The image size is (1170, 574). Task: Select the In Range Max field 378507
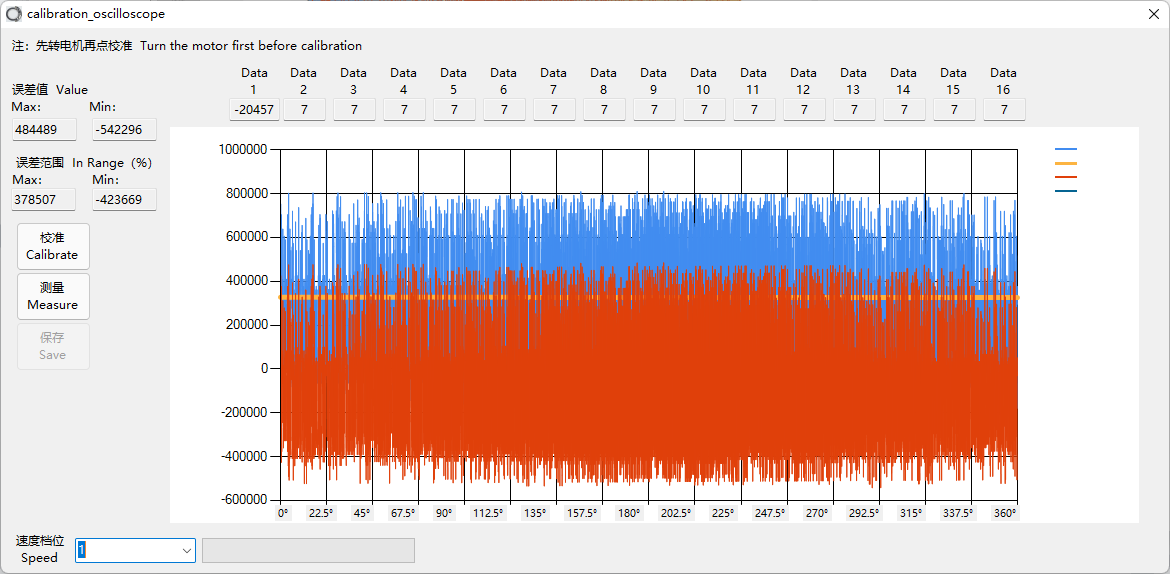point(44,200)
